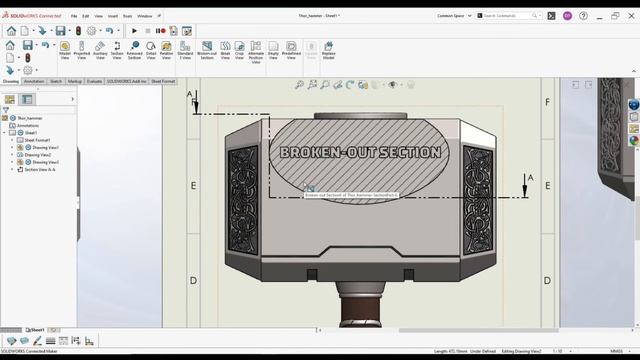
Task: Click the Edit Macro icon
Action: [x=187, y=31]
